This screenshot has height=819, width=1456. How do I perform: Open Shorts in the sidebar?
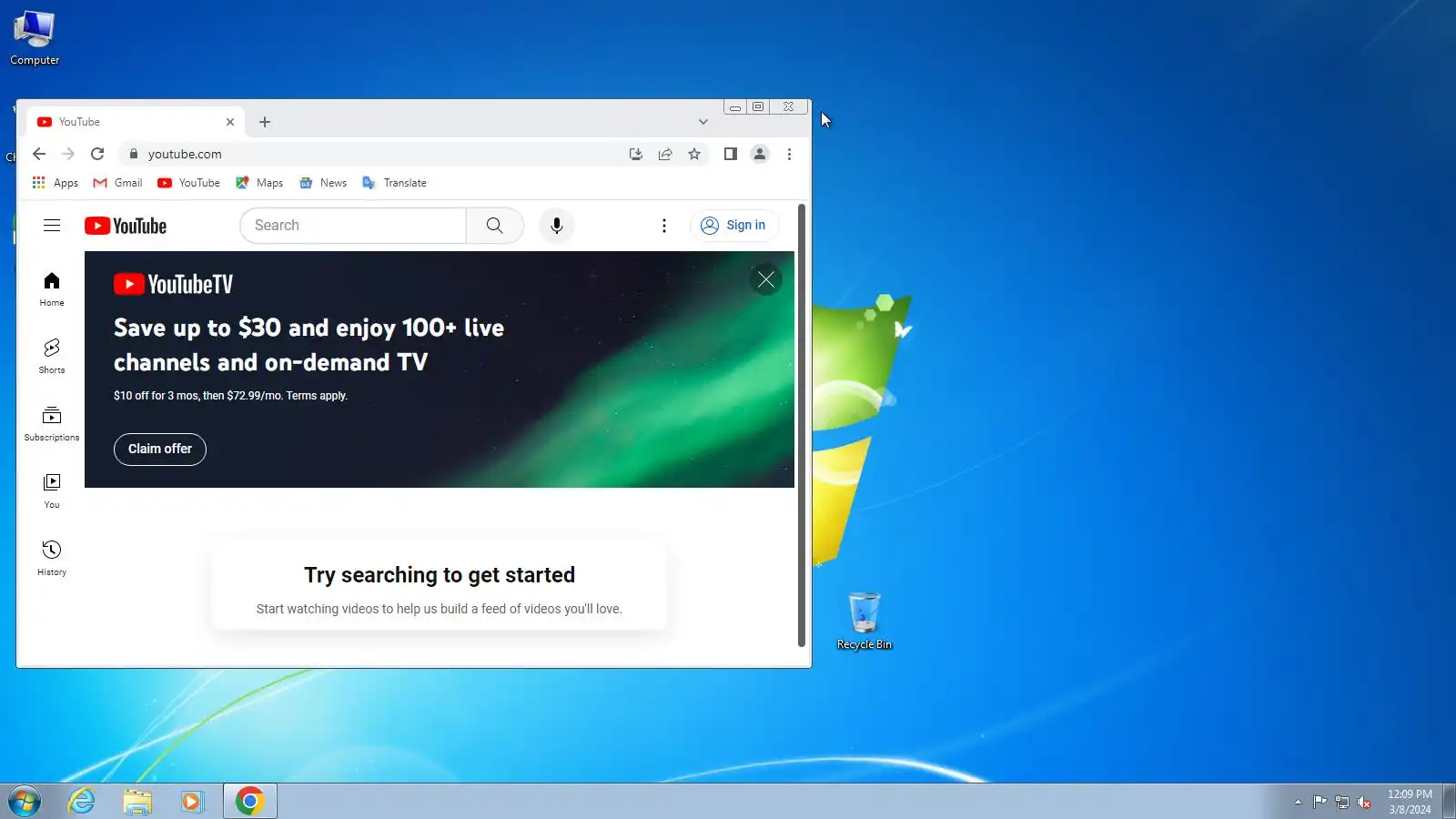[x=52, y=357]
